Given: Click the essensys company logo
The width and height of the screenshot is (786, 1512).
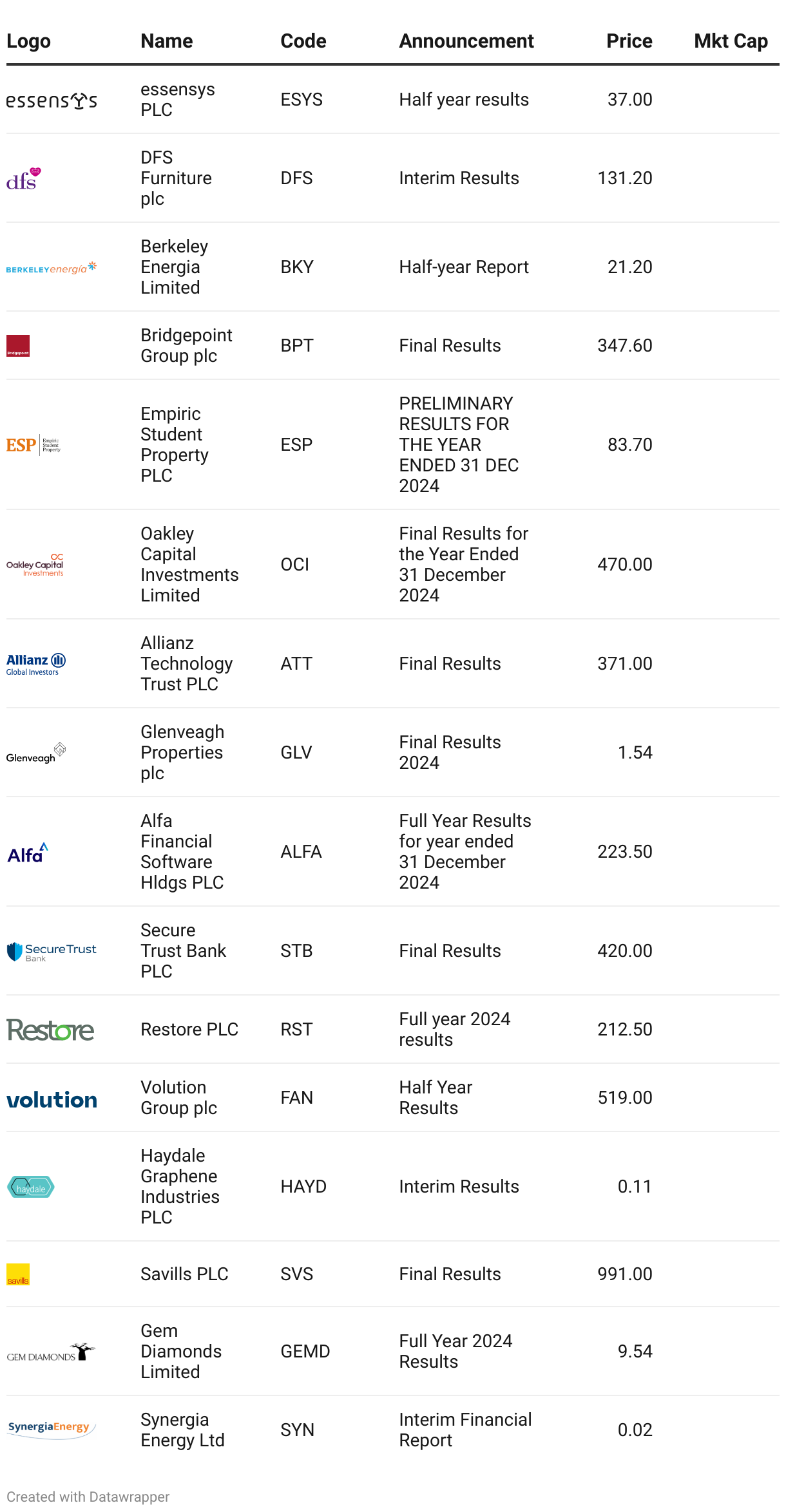Looking at the screenshot, I should click(52, 100).
